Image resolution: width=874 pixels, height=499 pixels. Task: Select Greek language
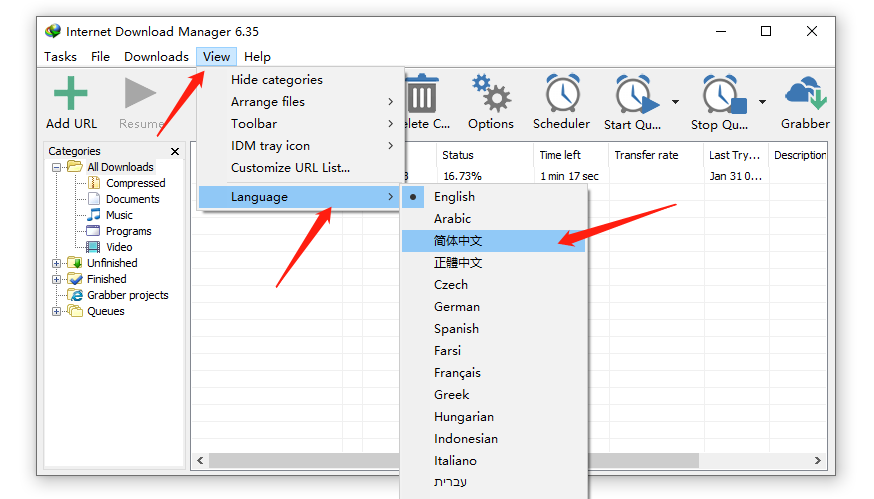(494, 395)
